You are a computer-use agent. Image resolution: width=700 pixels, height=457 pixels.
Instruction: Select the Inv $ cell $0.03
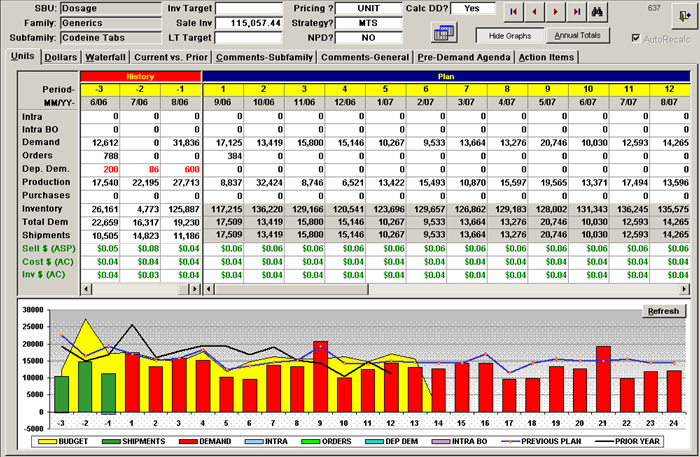140,275
